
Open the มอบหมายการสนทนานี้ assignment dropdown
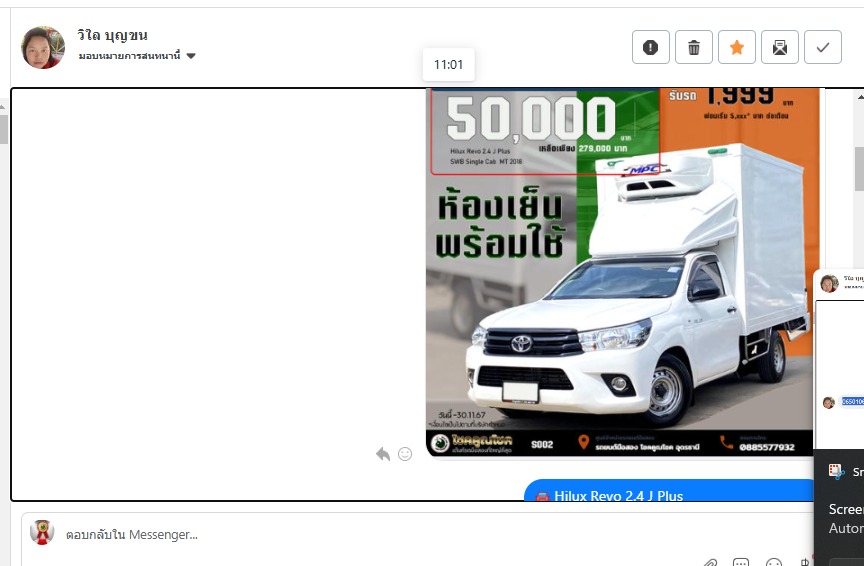pos(137,56)
